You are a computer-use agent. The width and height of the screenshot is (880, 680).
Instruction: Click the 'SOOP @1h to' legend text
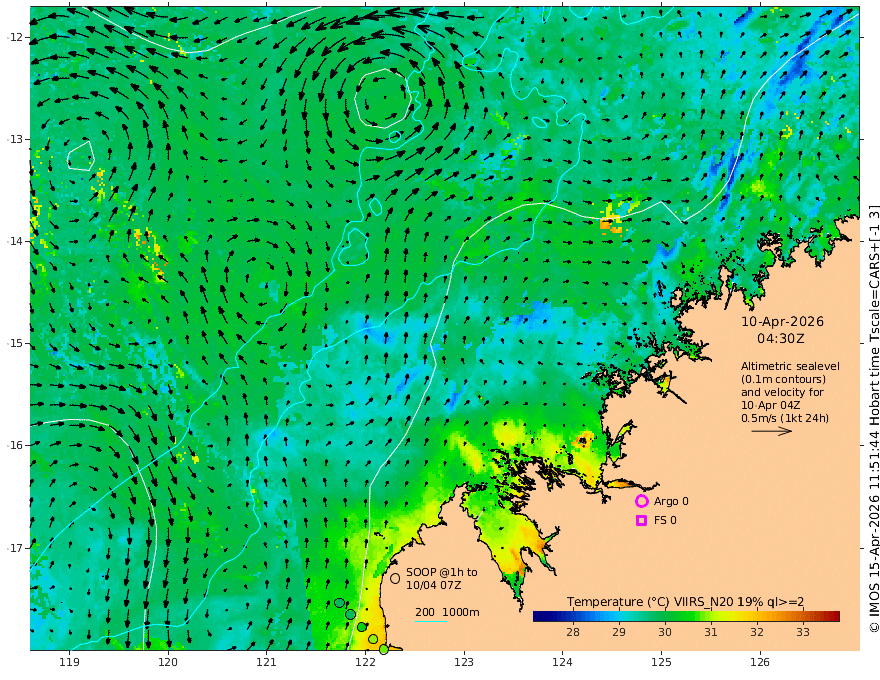point(442,572)
